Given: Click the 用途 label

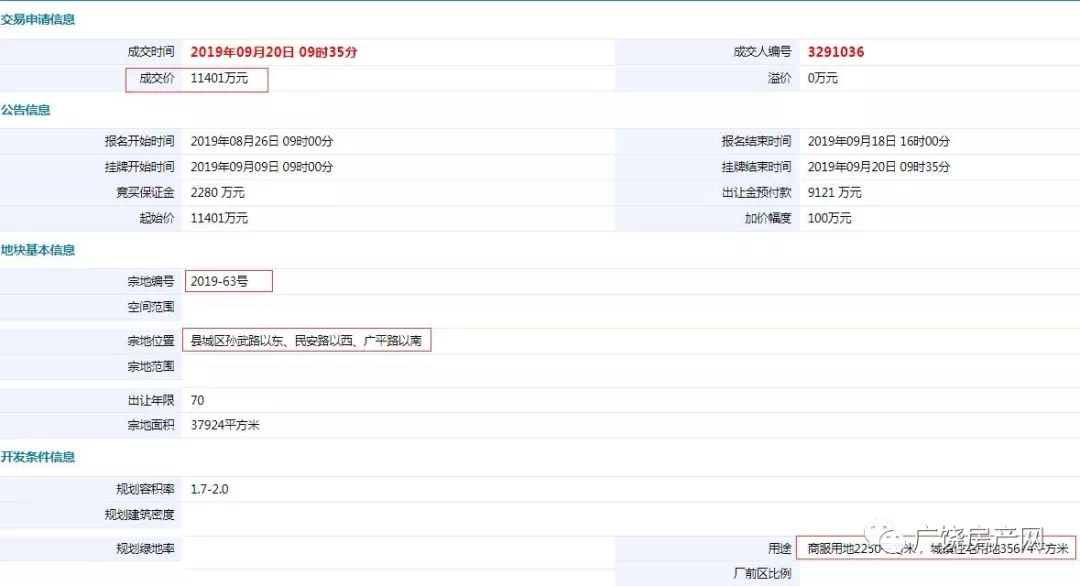Looking at the screenshot, I should [x=780, y=548].
